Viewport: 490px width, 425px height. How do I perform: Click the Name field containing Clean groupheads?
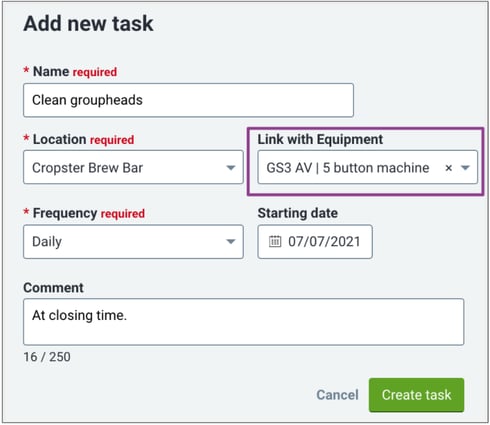coord(188,100)
